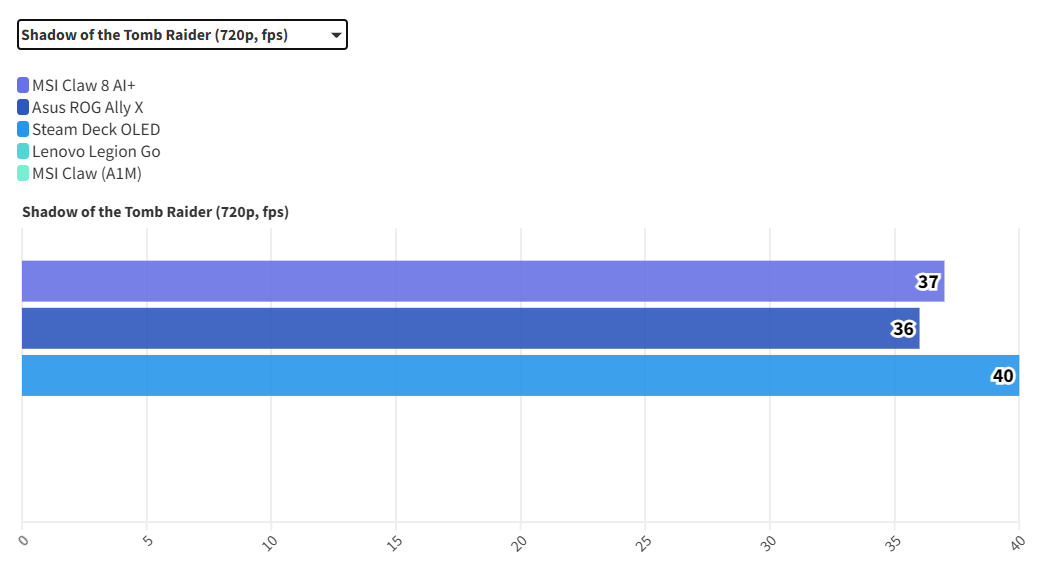
Task: Show the MSI Claw (A1M) series via its label
Action: [87, 173]
